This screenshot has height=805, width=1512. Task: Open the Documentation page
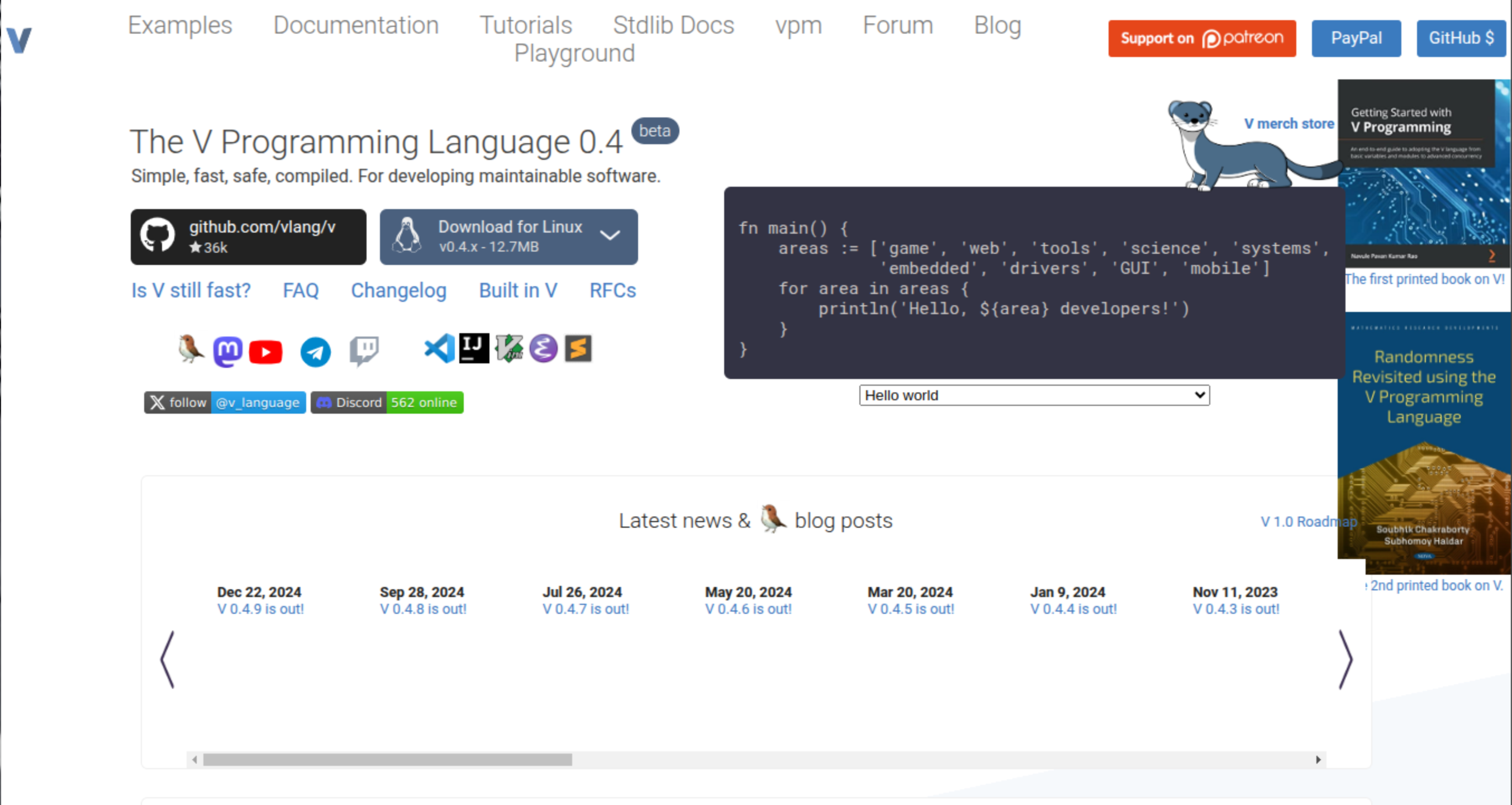356,25
